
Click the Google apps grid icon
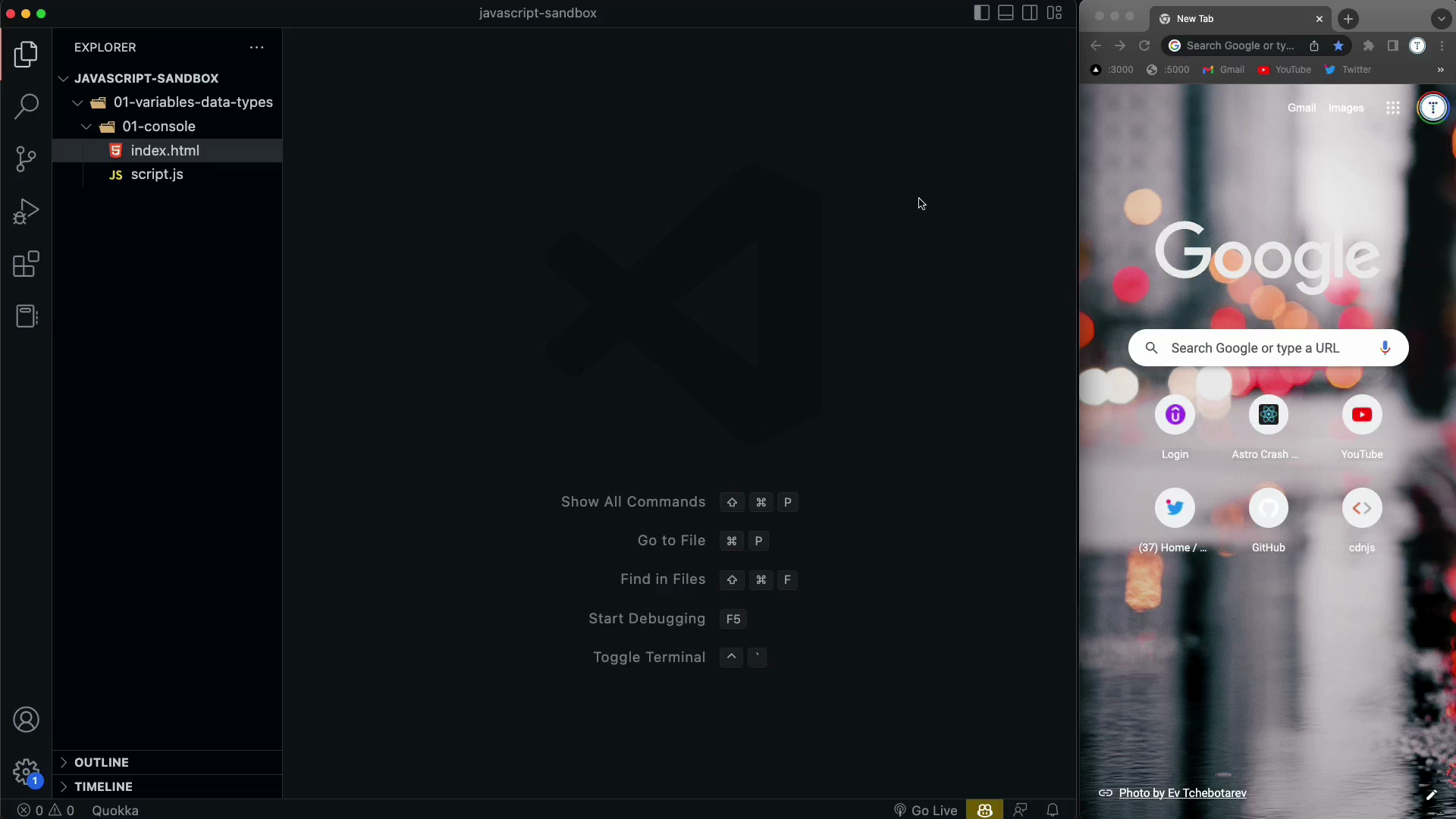pyautogui.click(x=1392, y=108)
